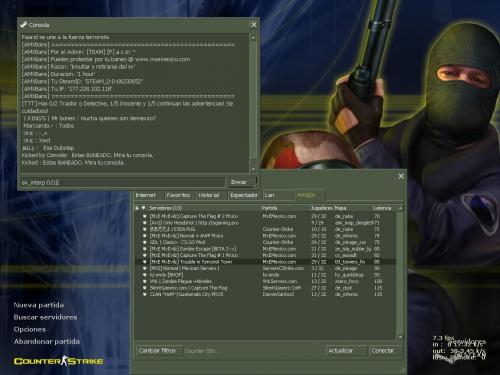
Task: Close the server browser window with its X
Action: click(x=401, y=176)
